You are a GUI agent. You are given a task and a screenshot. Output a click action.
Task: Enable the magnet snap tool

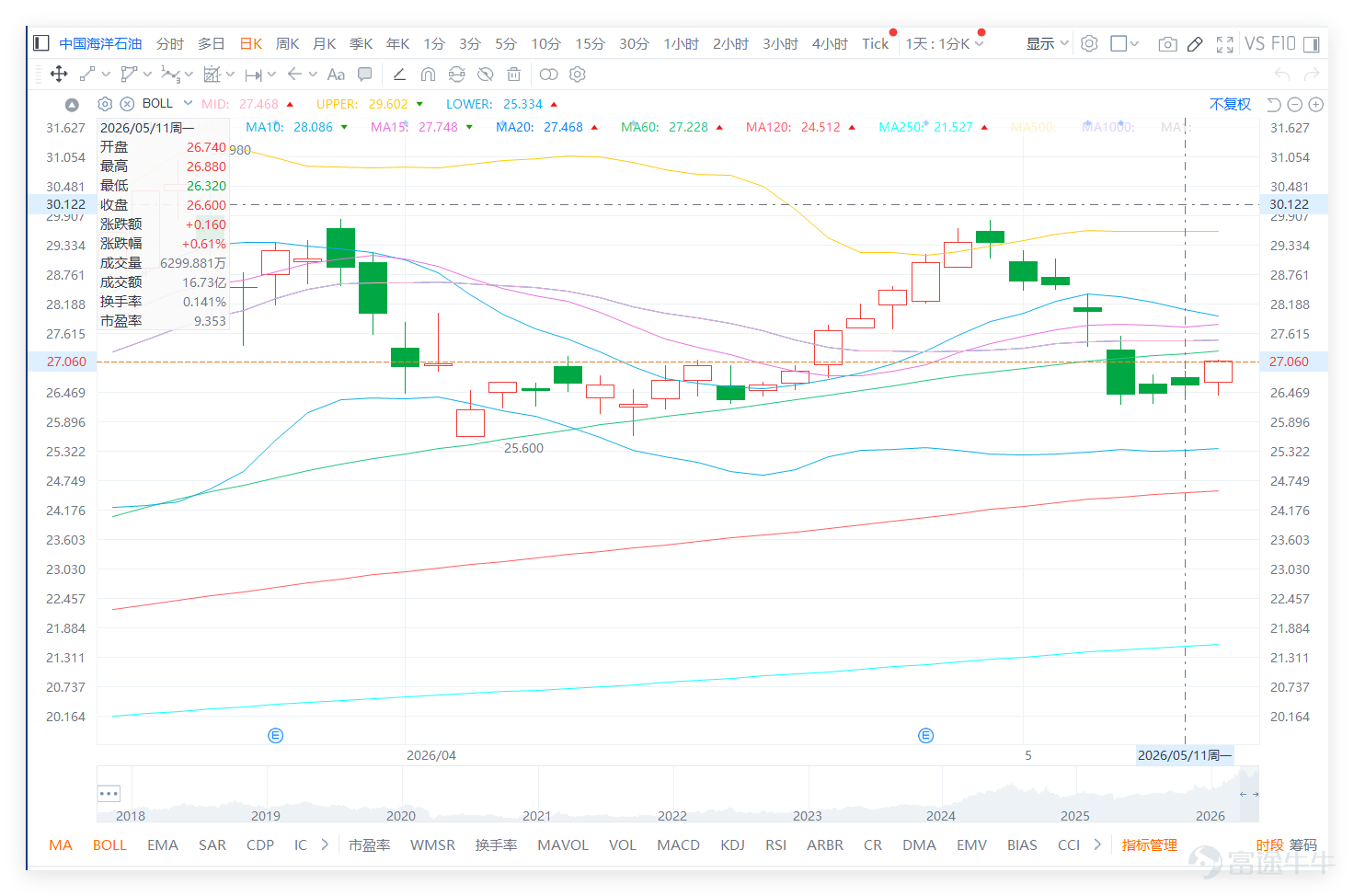click(428, 75)
